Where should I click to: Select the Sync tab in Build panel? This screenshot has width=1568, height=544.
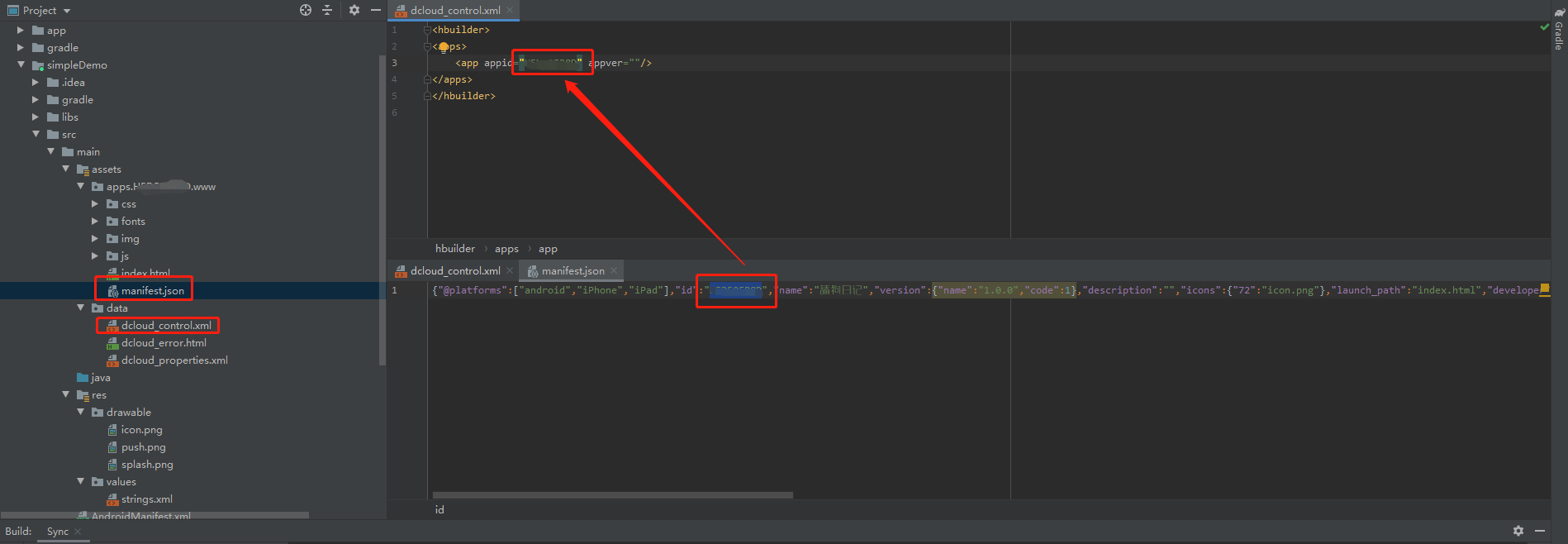(58, 532)
